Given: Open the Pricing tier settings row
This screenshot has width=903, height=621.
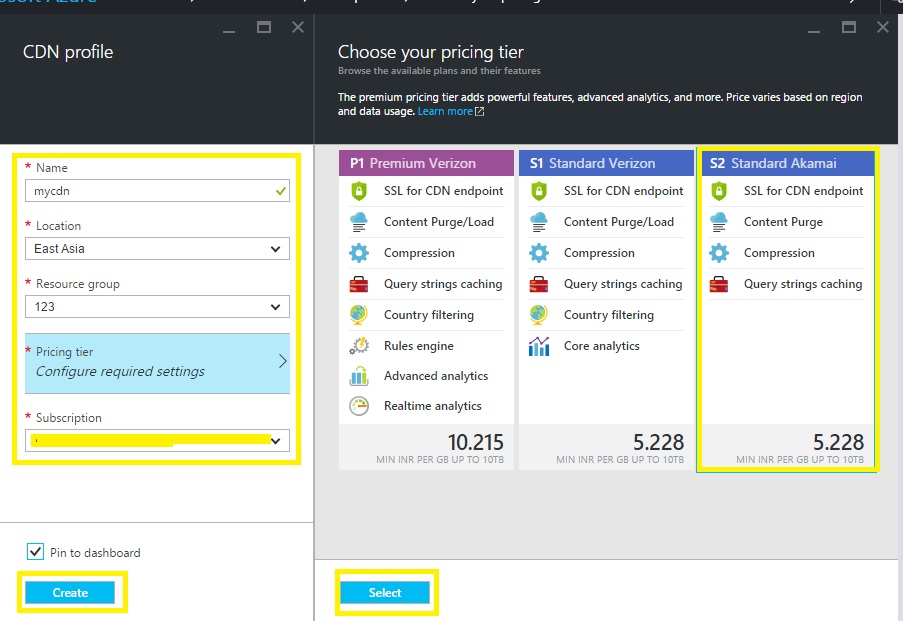Looking at the screenshot, I should click(x=157, y=363).
